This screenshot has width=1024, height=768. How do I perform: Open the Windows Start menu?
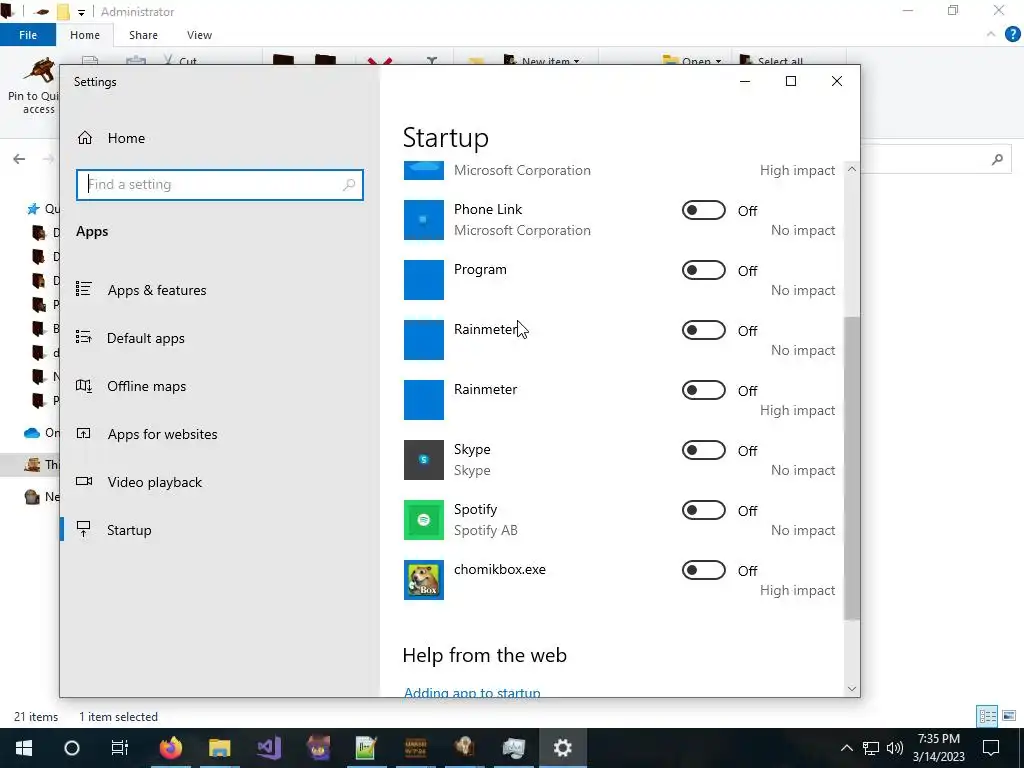24,748
